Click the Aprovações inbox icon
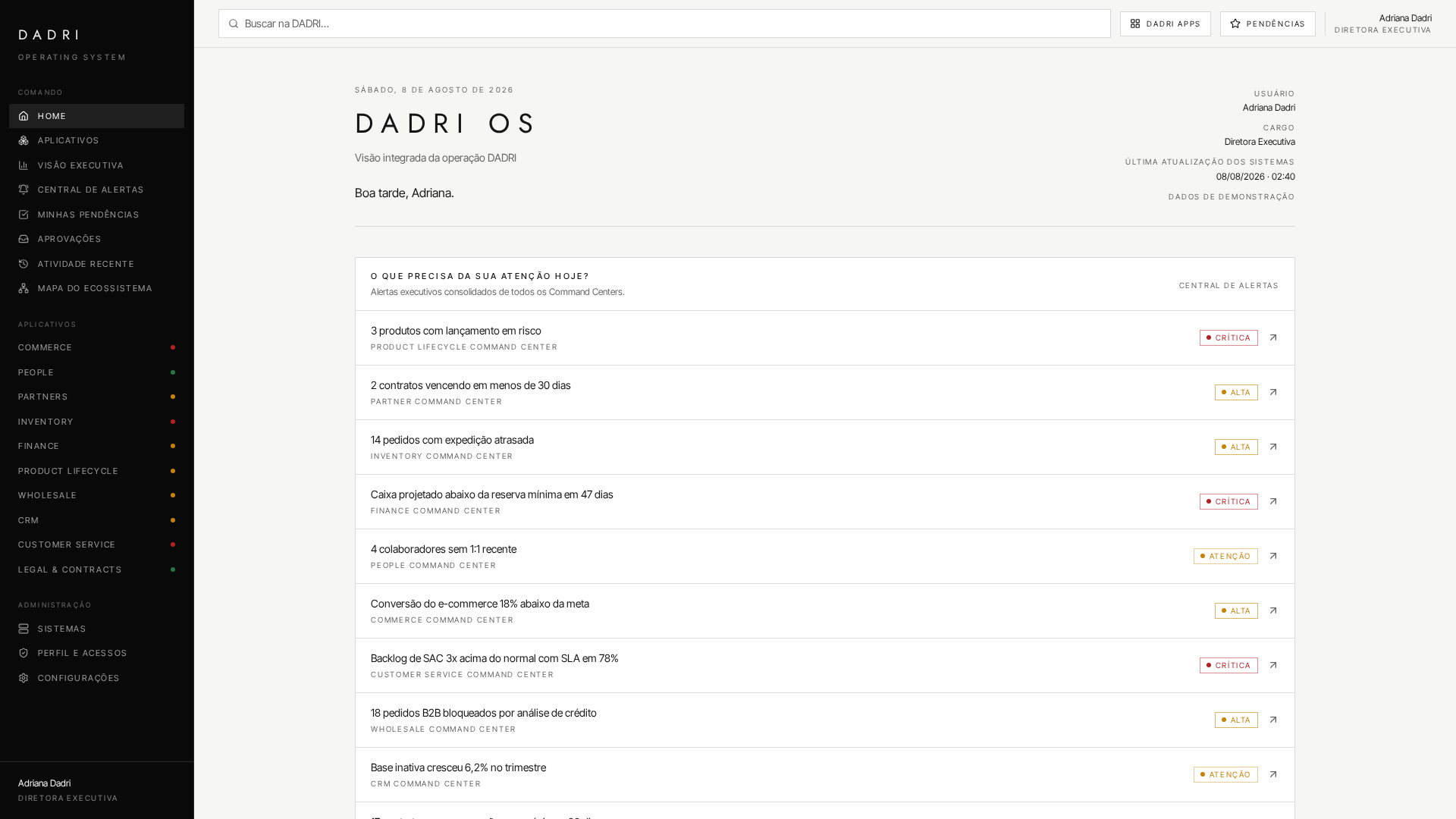The height and width of the screenshot is (819, 1456). [24, 239]
